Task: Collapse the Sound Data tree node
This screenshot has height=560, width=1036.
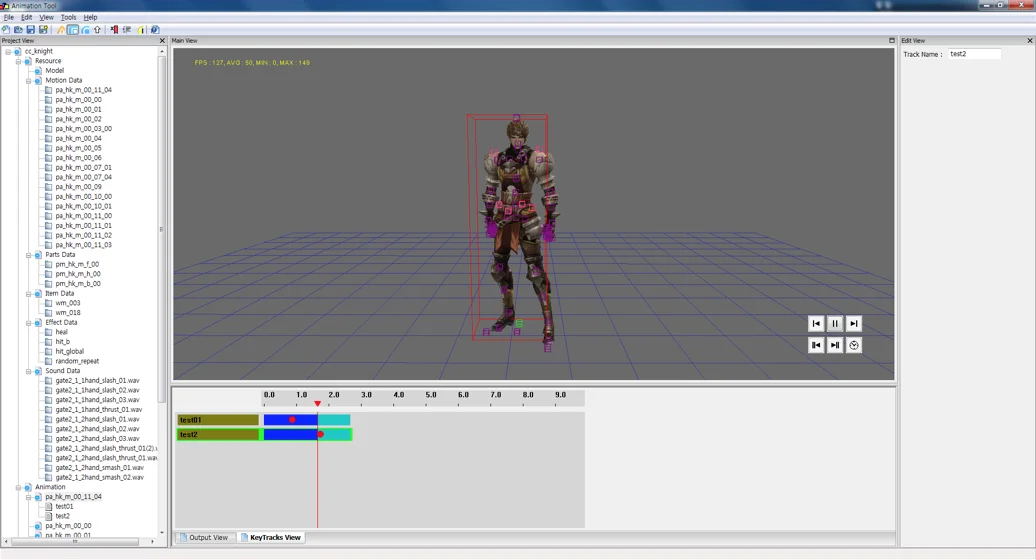Action: (x=28, y=371)
